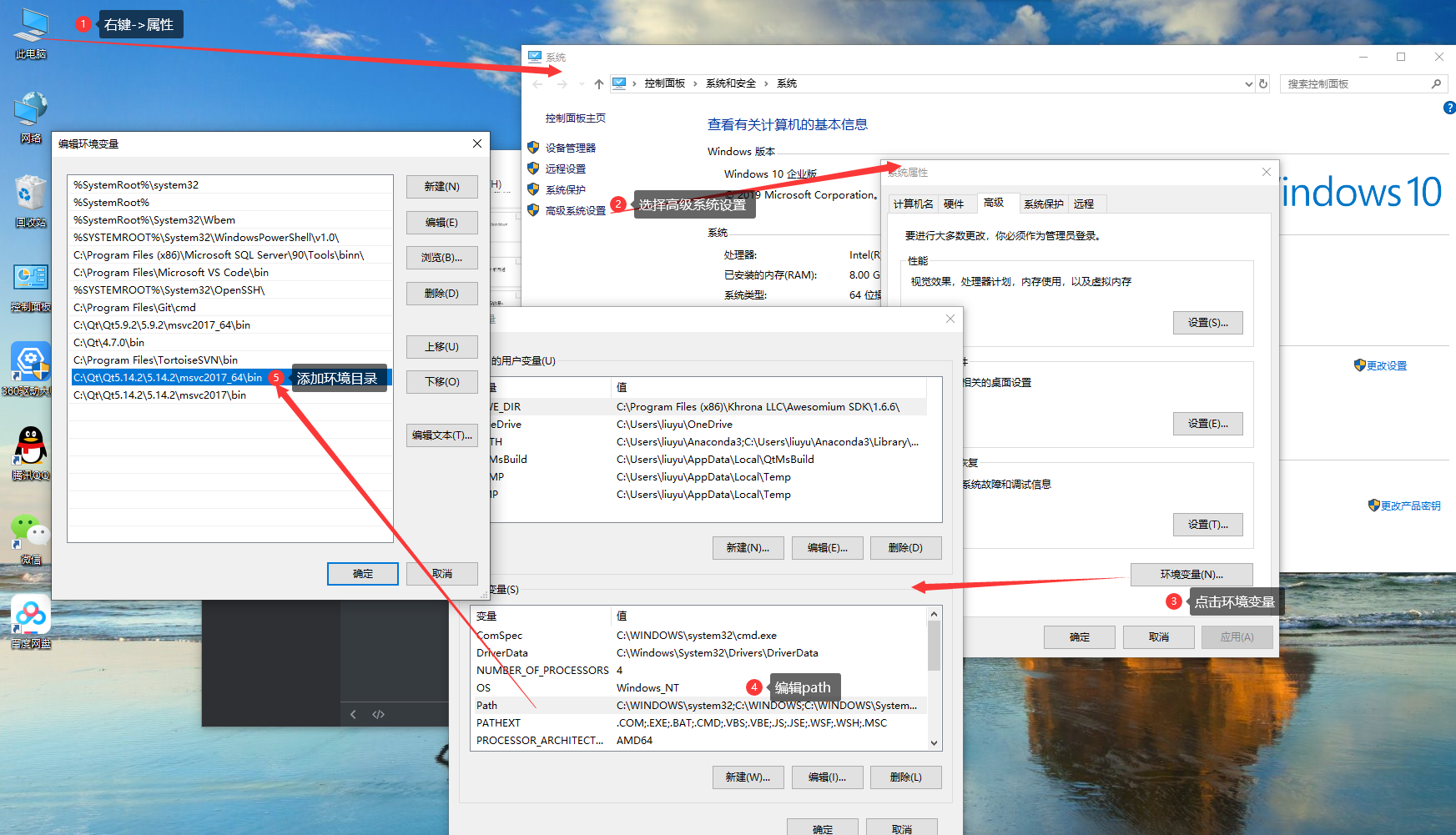The height and width of the screenshot is (835, 1456).
Task: Click the 环境变量(N) button
Action: coord(1191,574)
